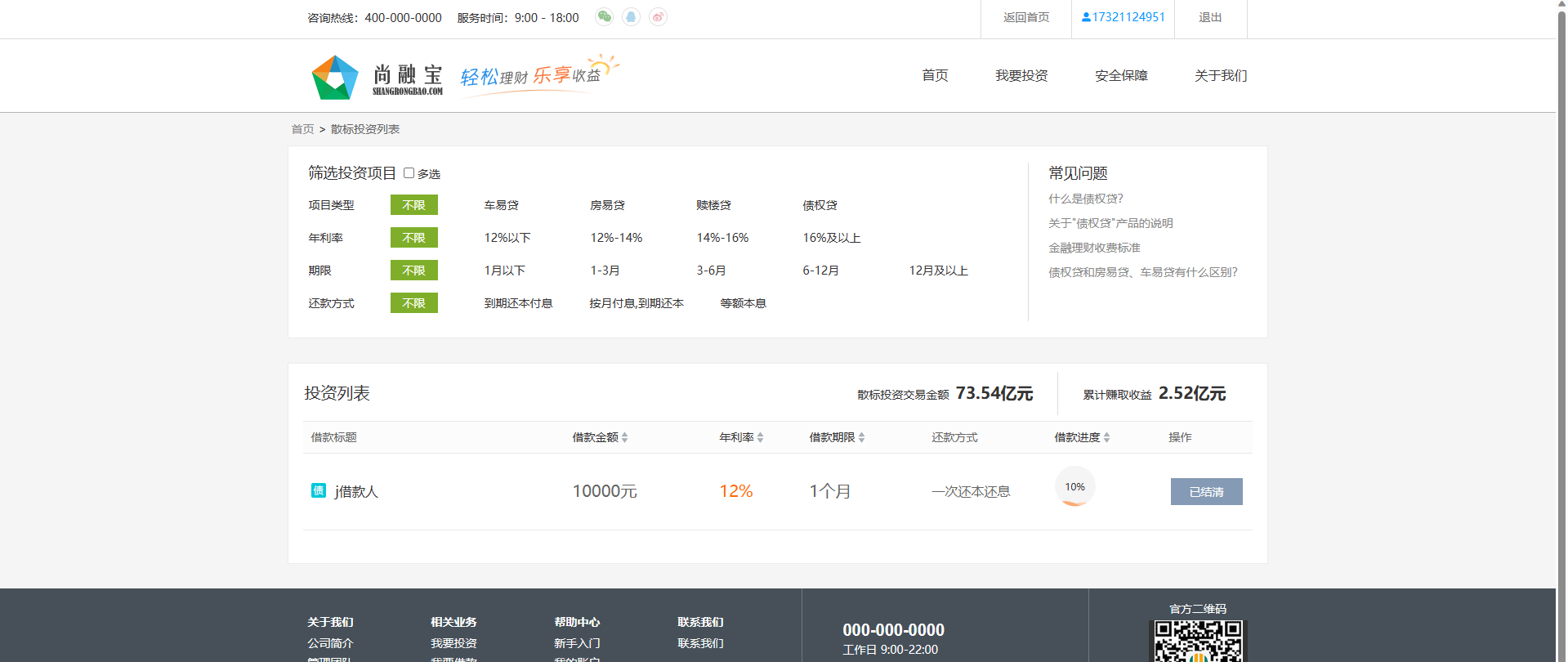Click the 已结清 button for j借款人
The image size is (1568, 662).
[1206, 491]
